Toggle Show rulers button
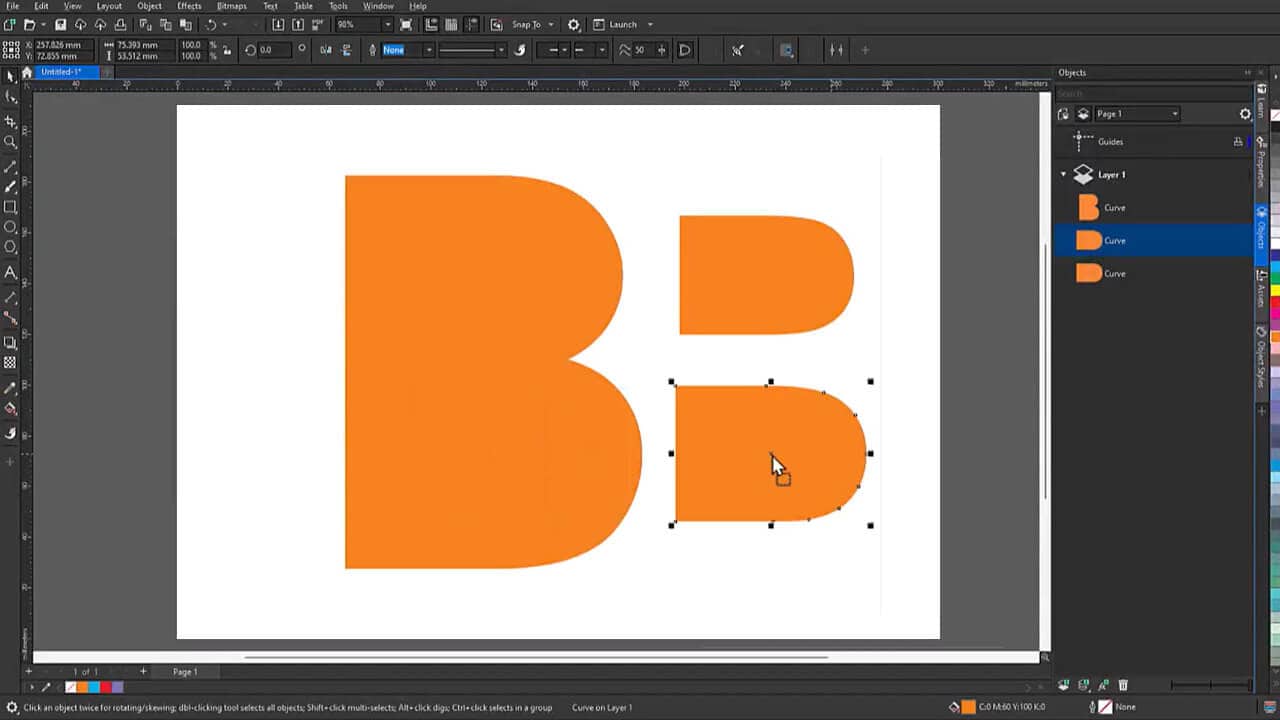 pyautogui.click(x=432, y=24)
